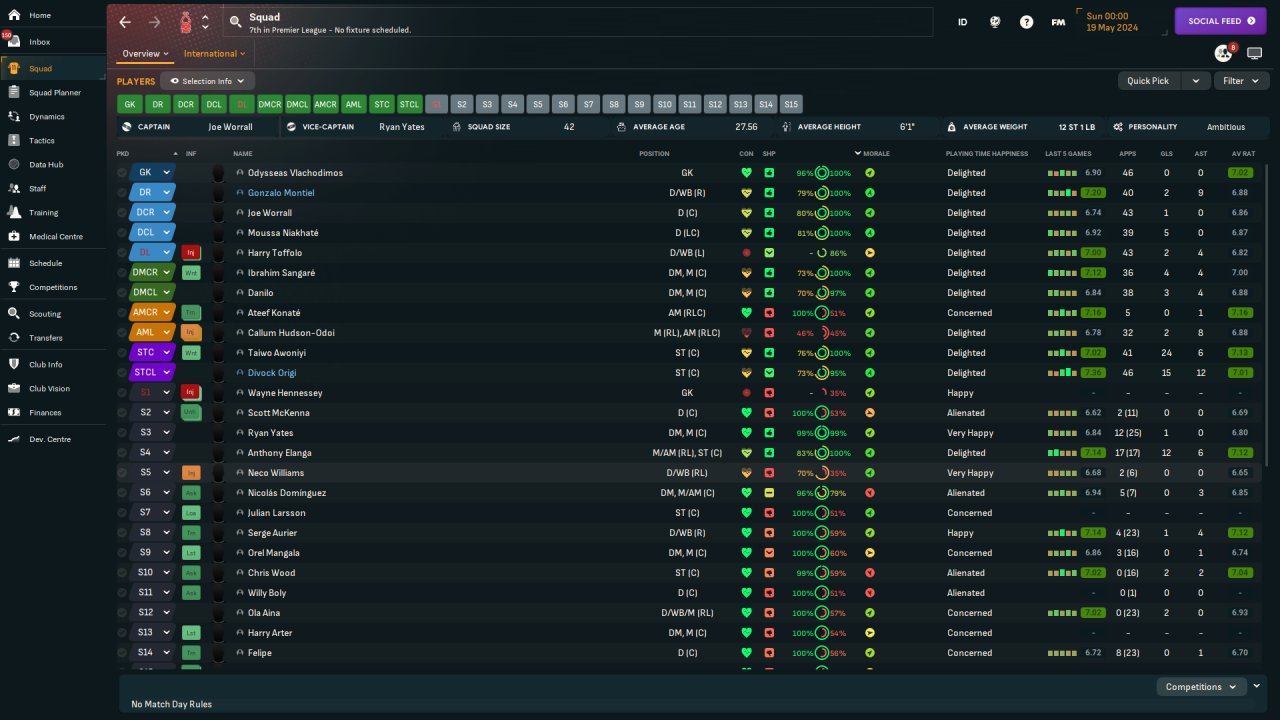This screenshot has height=720, width=1280.
Task: Tick the selection circle for Moussa Niakhaté
Action: pyautogui.click(x=122, y=233)
